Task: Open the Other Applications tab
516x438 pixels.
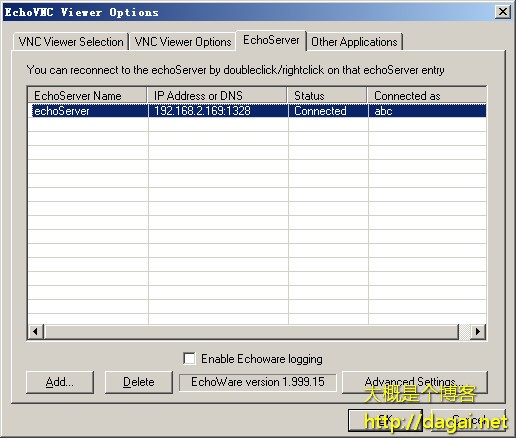Action: [x=354, y=42]
